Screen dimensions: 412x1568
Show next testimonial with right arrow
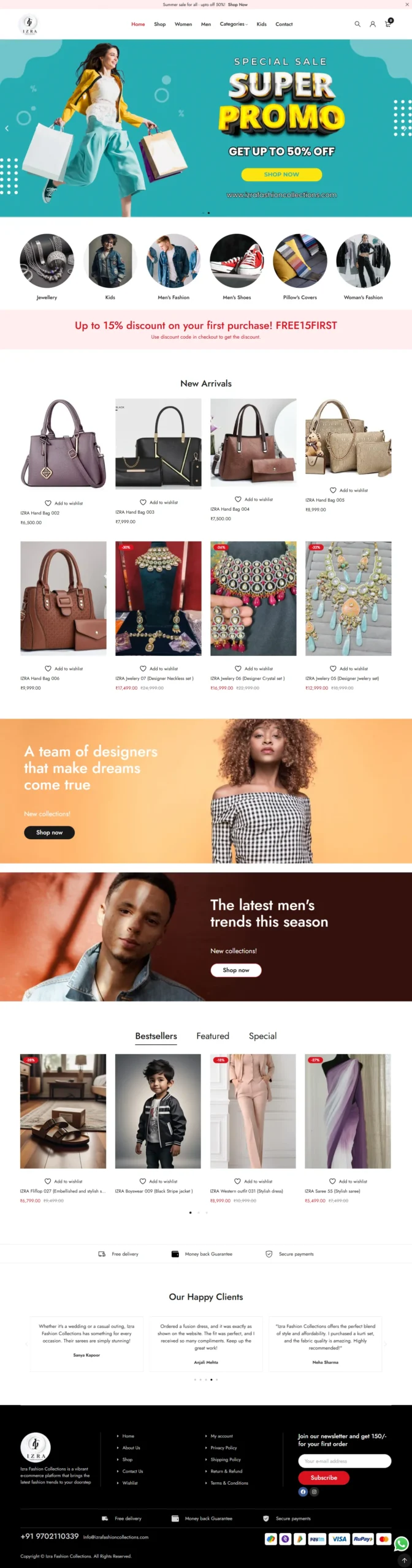pyautogui.click(x=386, y=1344)
